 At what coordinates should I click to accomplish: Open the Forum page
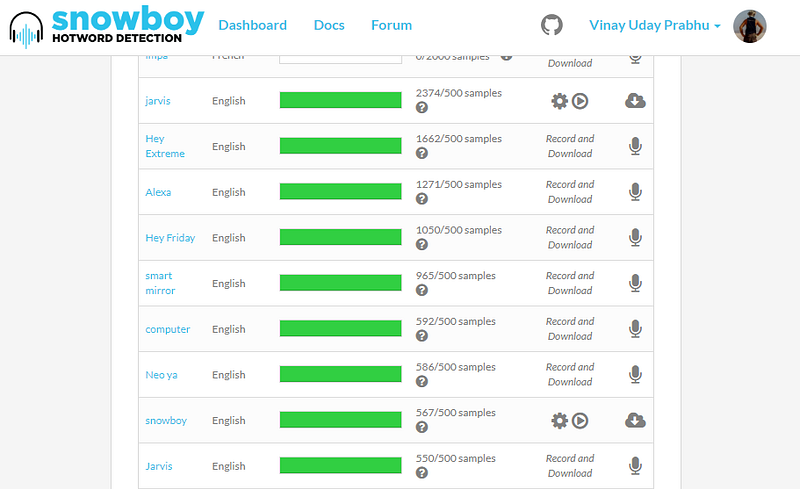click(x=391, y=25)
